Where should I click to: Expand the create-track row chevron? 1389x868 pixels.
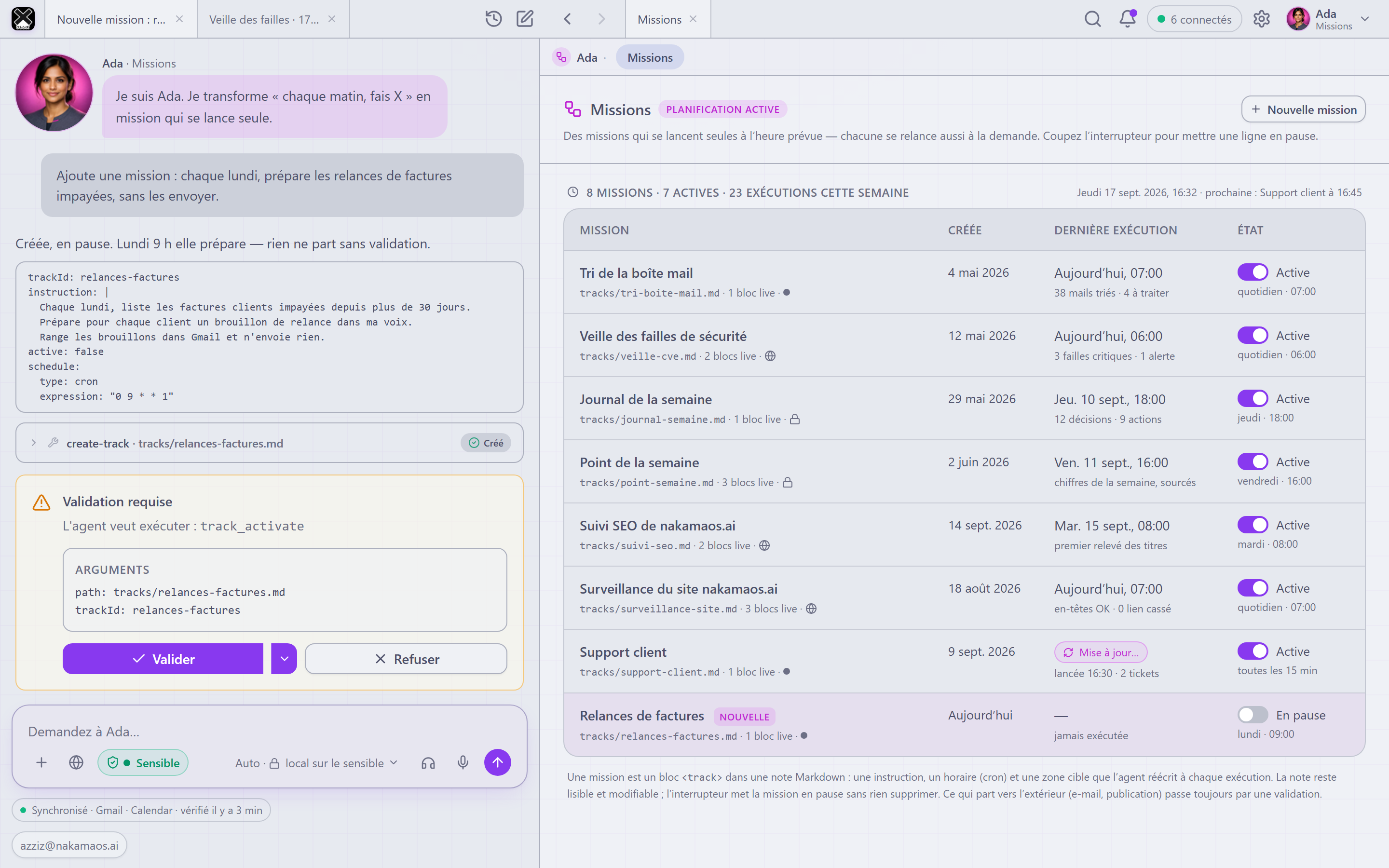33,443
